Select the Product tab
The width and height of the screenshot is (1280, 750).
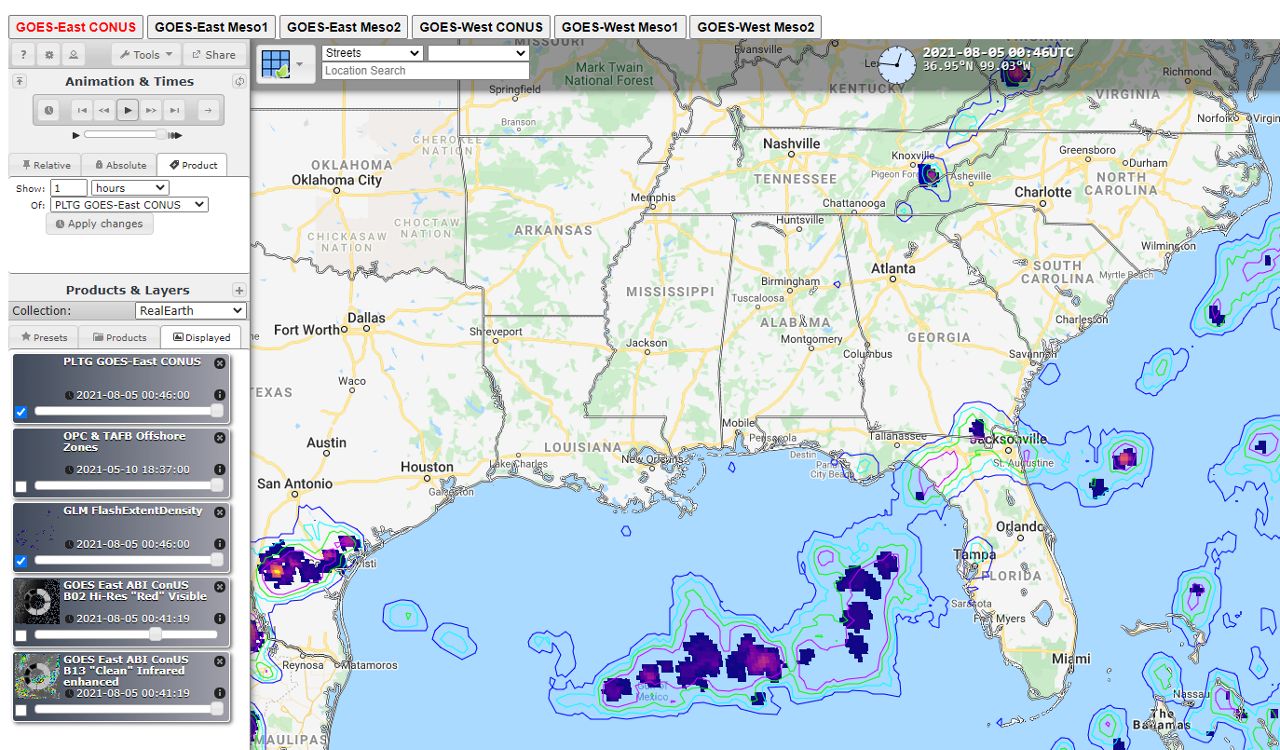coord(193,165)
